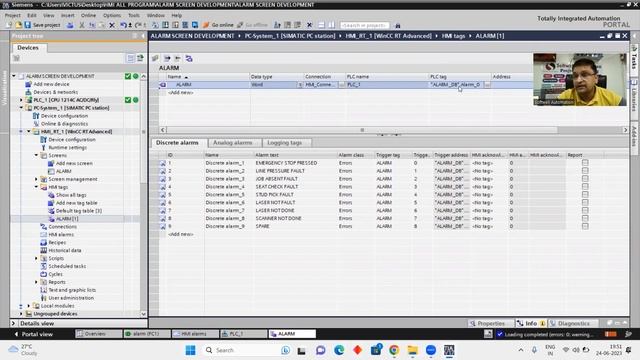Expand the Scripts folder
This screenshot has height=360, width=640.
tap(36, 258)
